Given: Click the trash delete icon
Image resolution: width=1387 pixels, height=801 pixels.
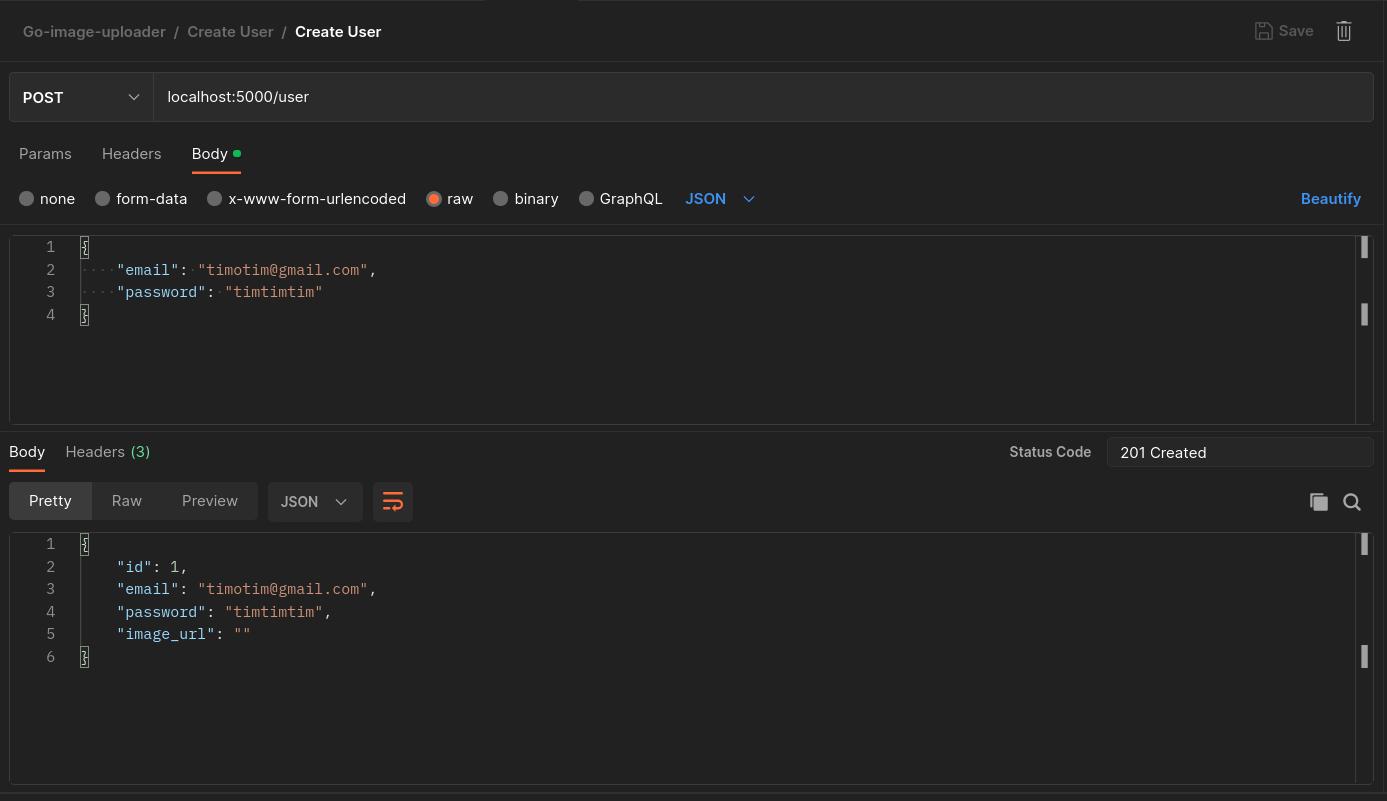Looking at the screenshot, I should click(1343, 31).
